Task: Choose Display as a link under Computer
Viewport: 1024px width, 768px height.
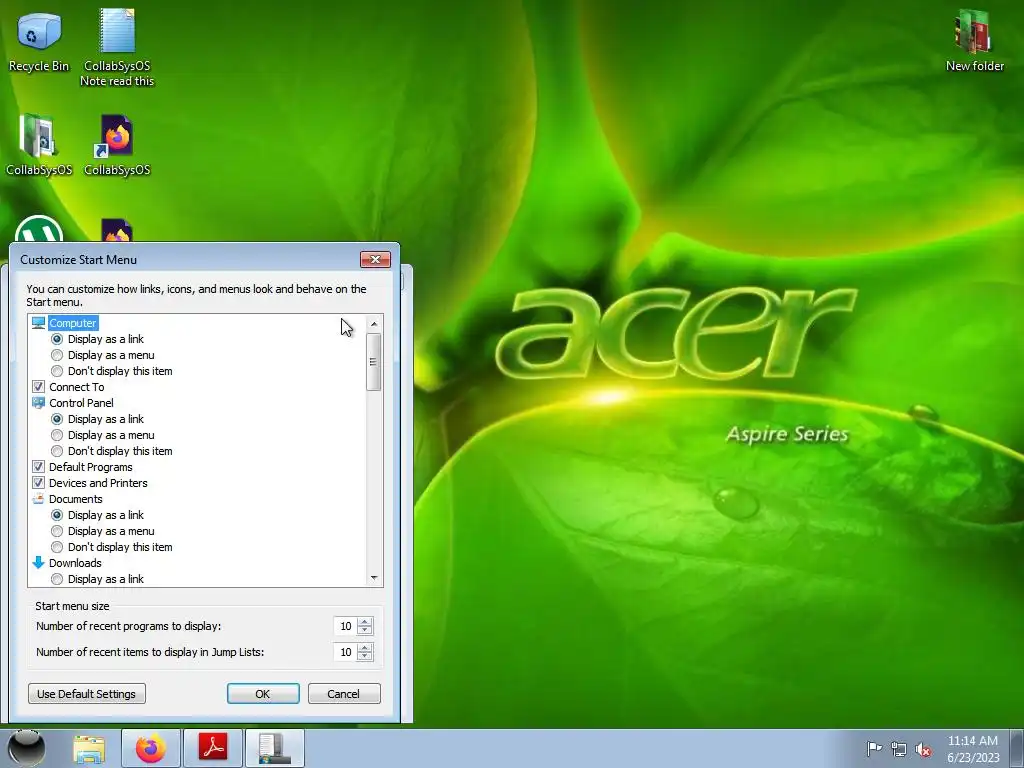Action: pos(57,339)
